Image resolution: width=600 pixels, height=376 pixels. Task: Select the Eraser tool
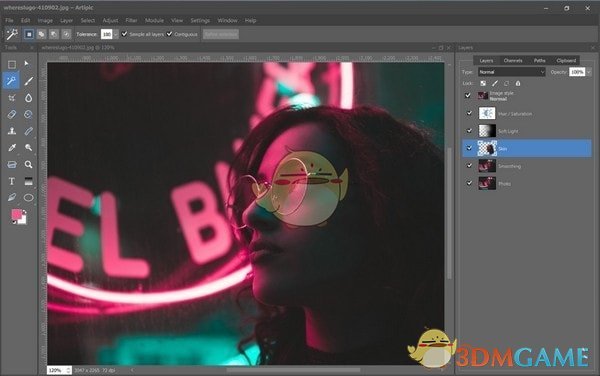click(12, 114)
